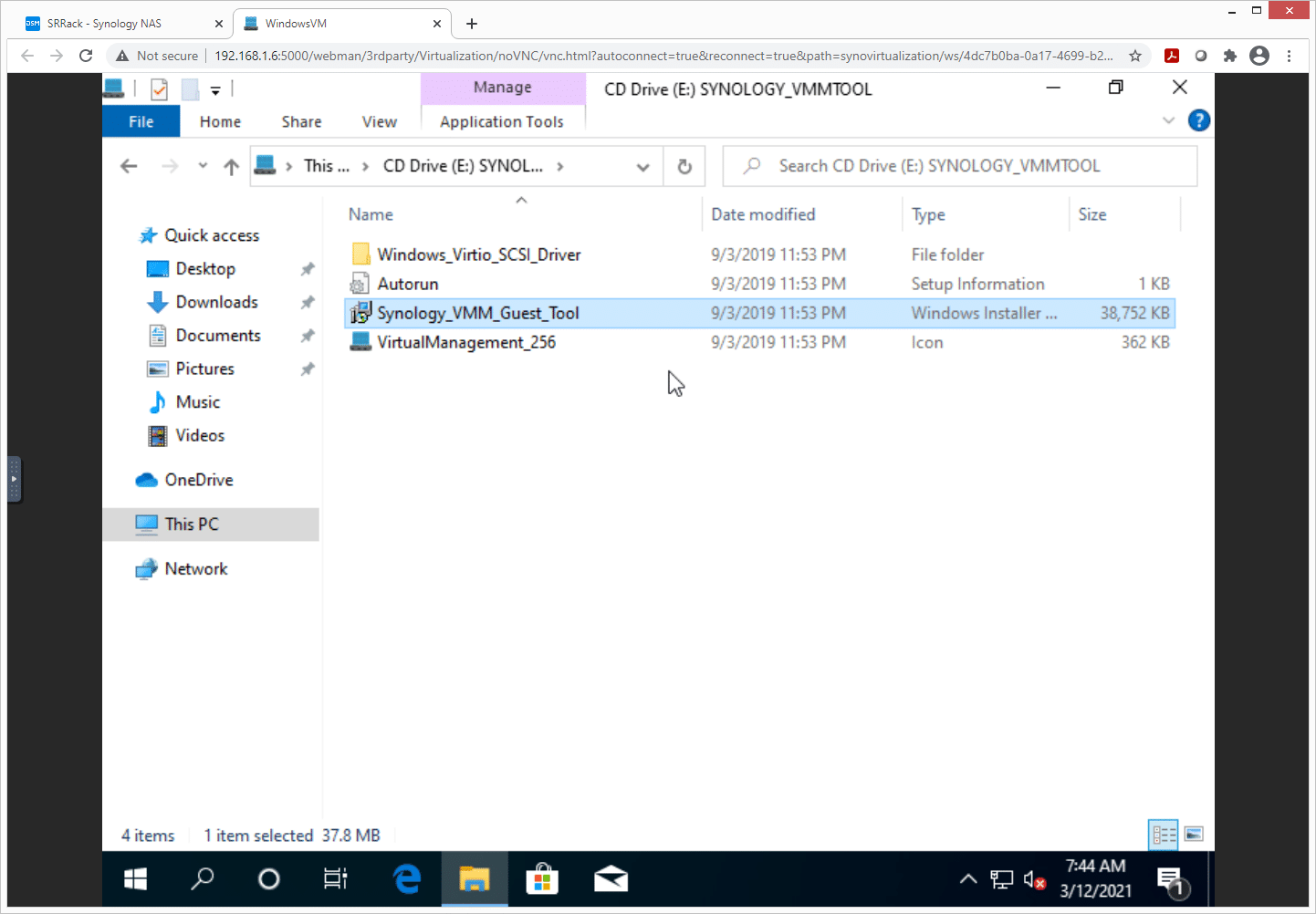
Task: Open Task View on the taskbar
Action: tap(335, 879)
